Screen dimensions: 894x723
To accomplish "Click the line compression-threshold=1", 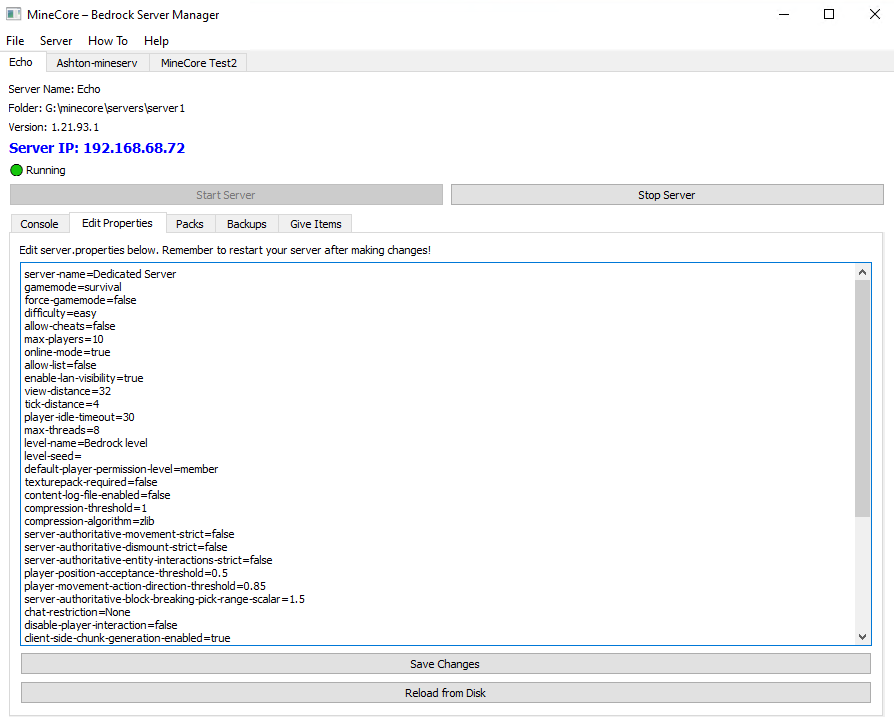I will coord(86,508).
